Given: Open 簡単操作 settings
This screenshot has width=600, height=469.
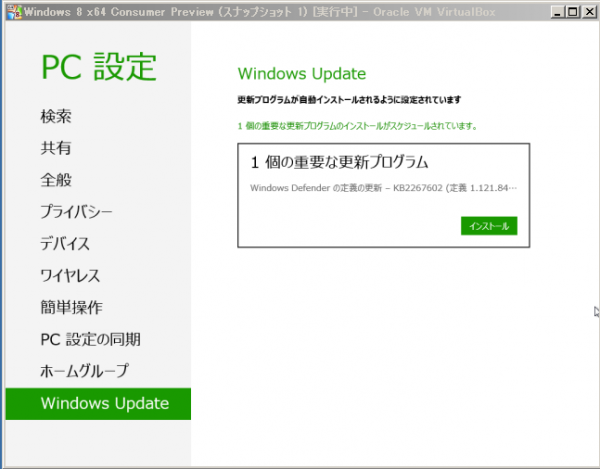Looking at the screenshot, I should tap(71, 308).
